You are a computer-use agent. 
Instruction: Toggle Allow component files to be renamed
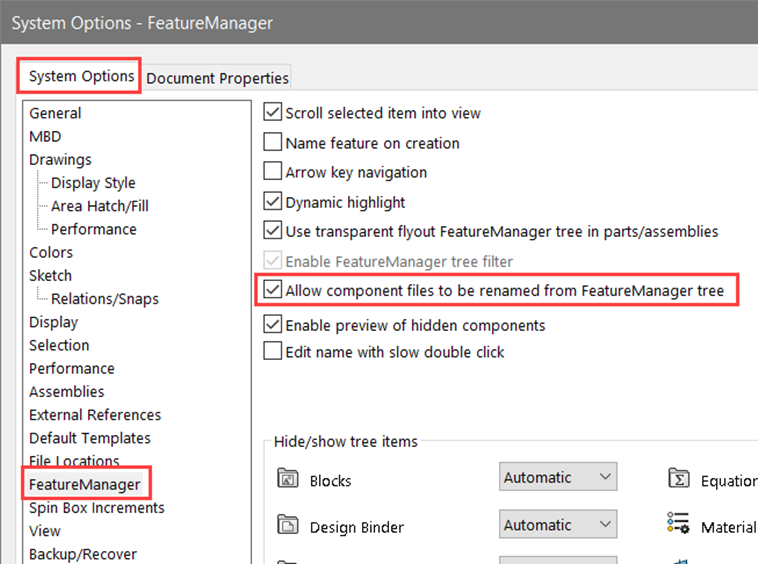(272, 289)
